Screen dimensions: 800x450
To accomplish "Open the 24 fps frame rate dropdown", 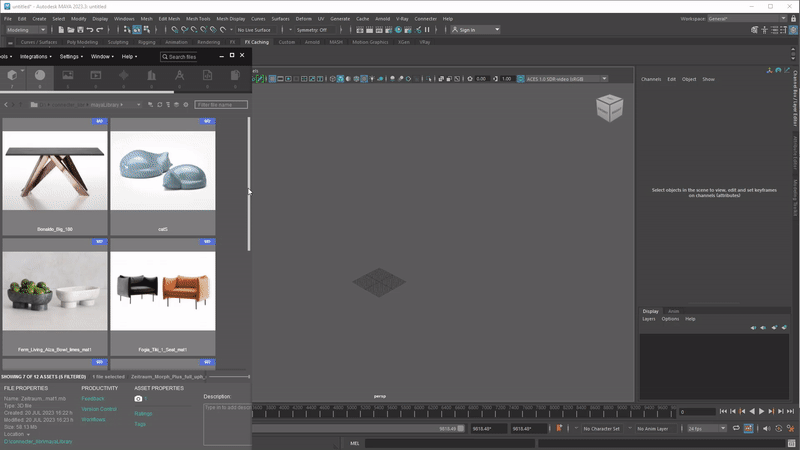I will [707, 429].
